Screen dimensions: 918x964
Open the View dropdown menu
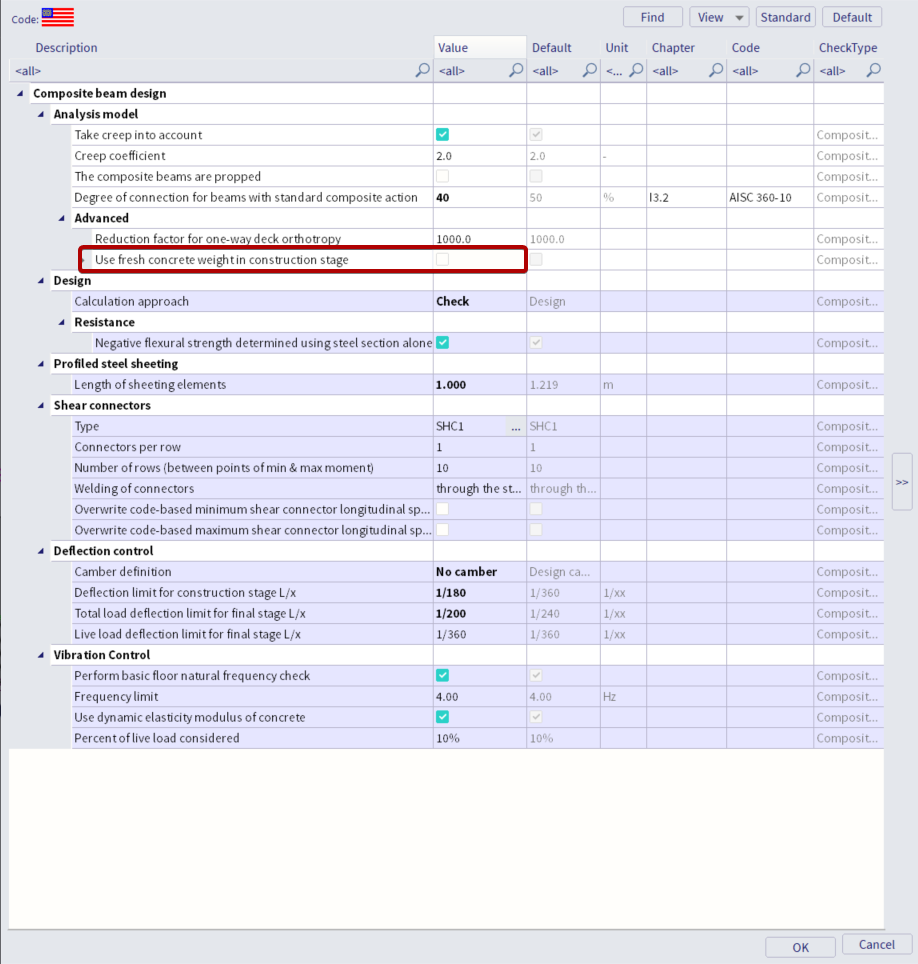(x=720, y=17)
